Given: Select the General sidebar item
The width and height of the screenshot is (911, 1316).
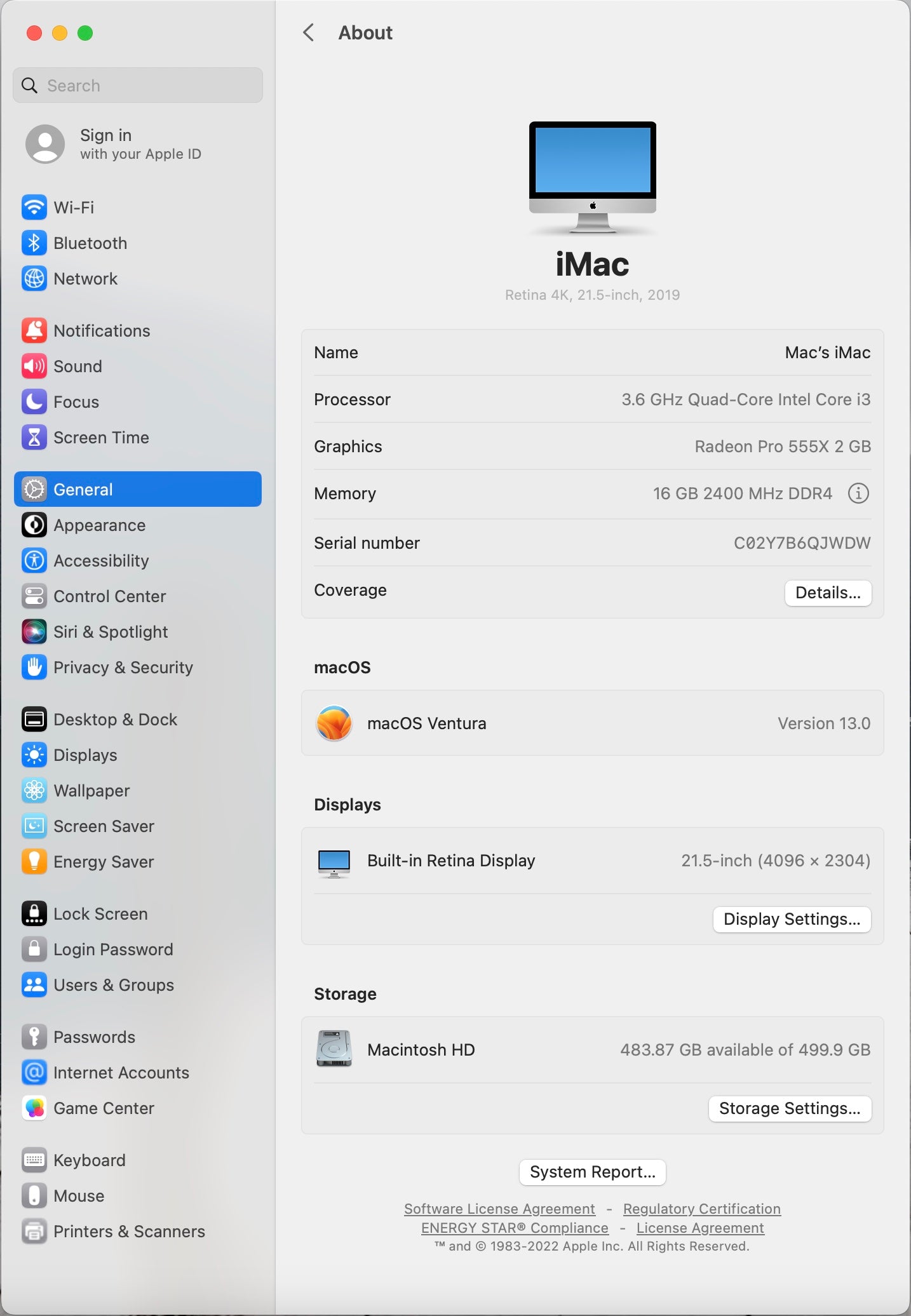Looking at the screenshot, I should 138,489.
